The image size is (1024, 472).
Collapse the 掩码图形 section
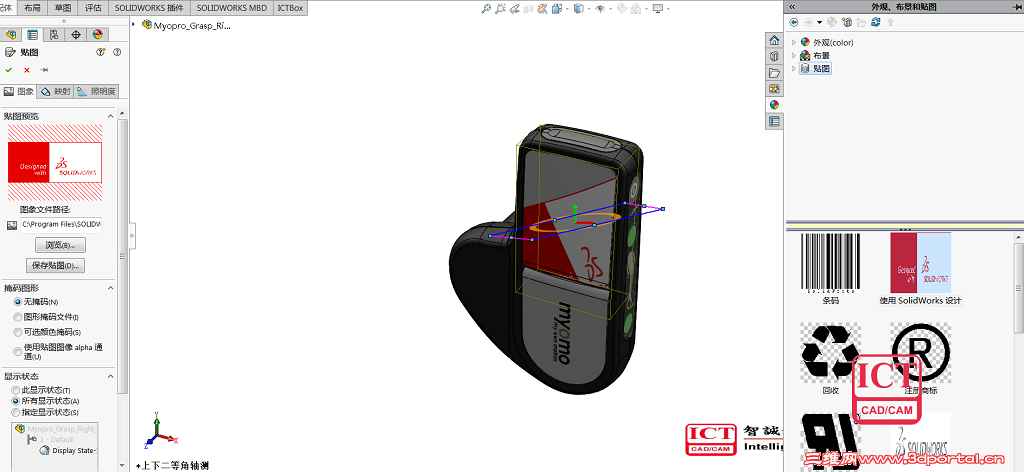[x=110, y=288]
